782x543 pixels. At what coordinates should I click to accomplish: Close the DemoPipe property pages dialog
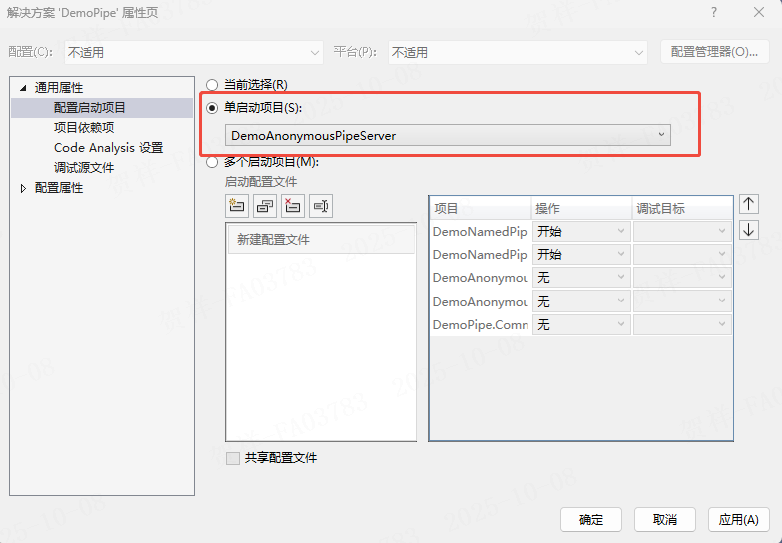pyautogui.click(x=759, y=12)
